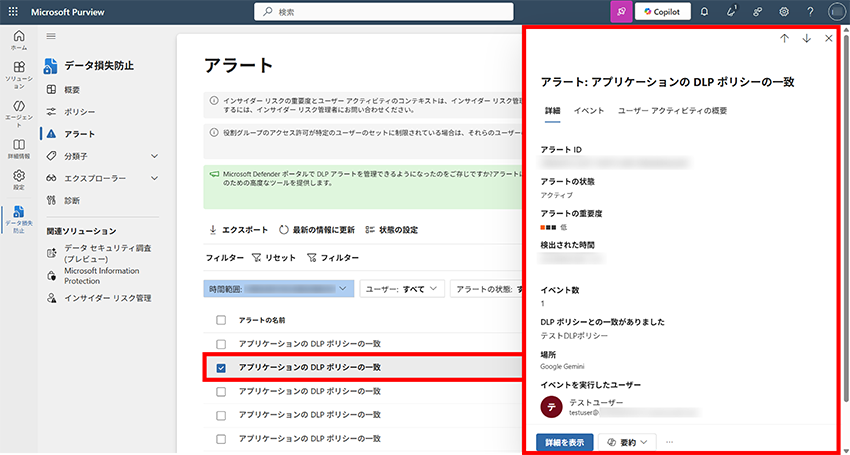Go to next alert with down arrow
Screen dimensions: 850x455
[806, 38]
